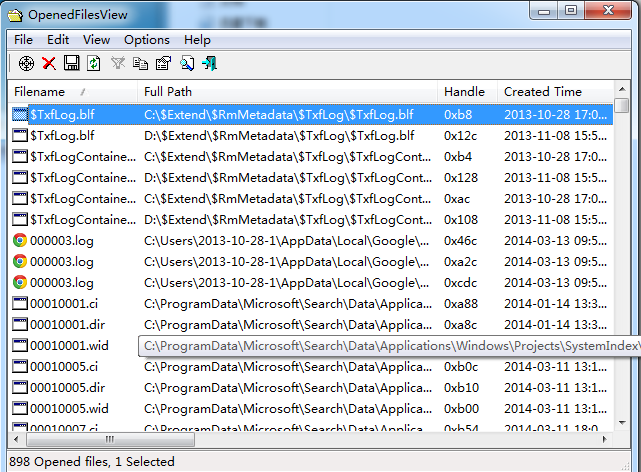Click file icon of selected $TxfLog.blf row

(20, 114)
